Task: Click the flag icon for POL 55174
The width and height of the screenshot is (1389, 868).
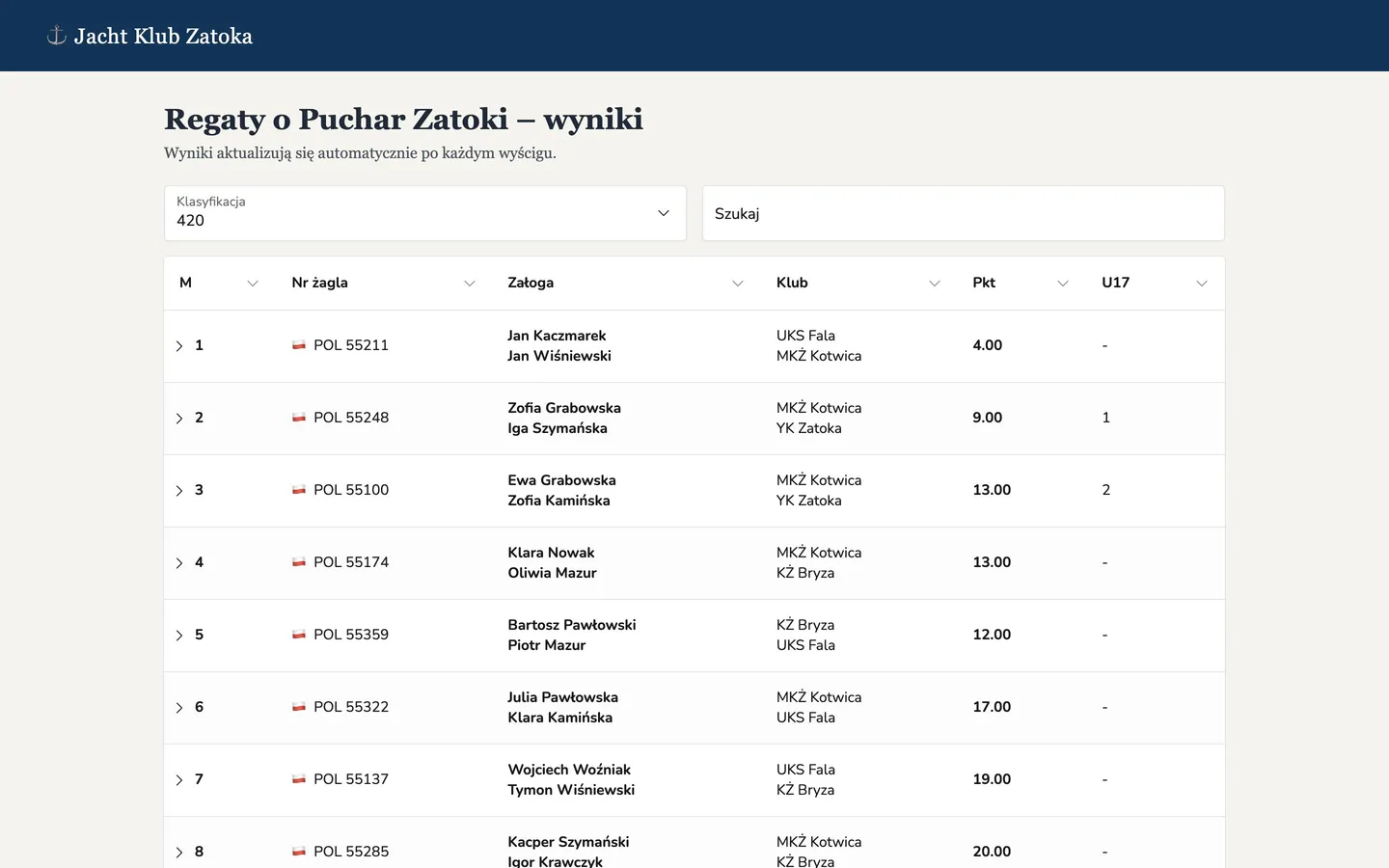Action: (299, 562)
